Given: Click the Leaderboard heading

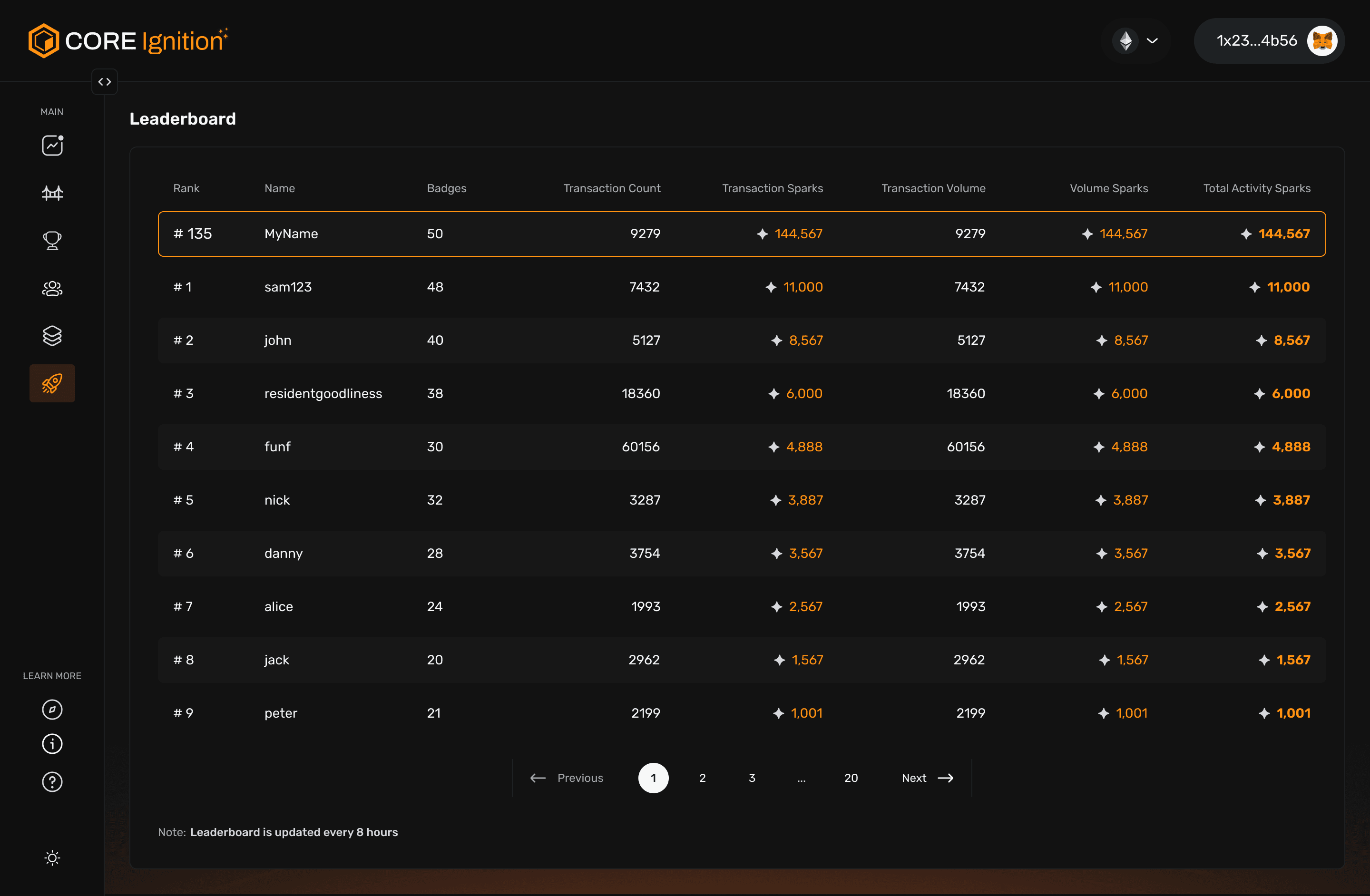Looking at the screenshot, I should pos(183,118).
